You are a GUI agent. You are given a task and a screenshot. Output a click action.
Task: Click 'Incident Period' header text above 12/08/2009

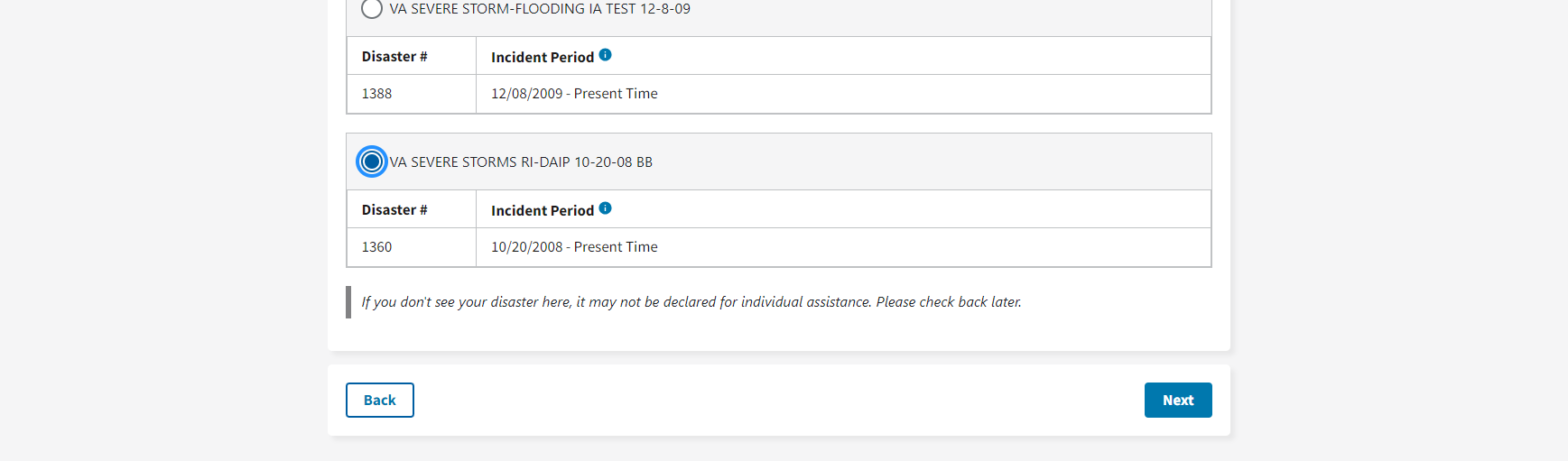(542, 58)
